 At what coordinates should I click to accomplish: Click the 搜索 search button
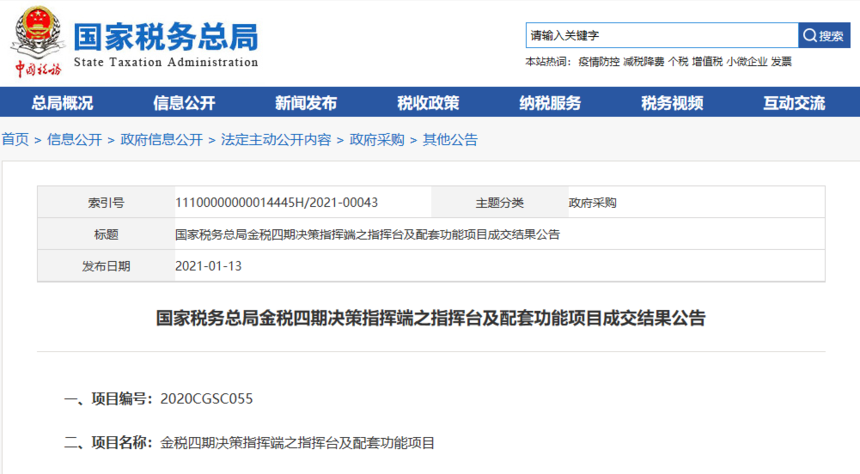click(x=824, y=36)
